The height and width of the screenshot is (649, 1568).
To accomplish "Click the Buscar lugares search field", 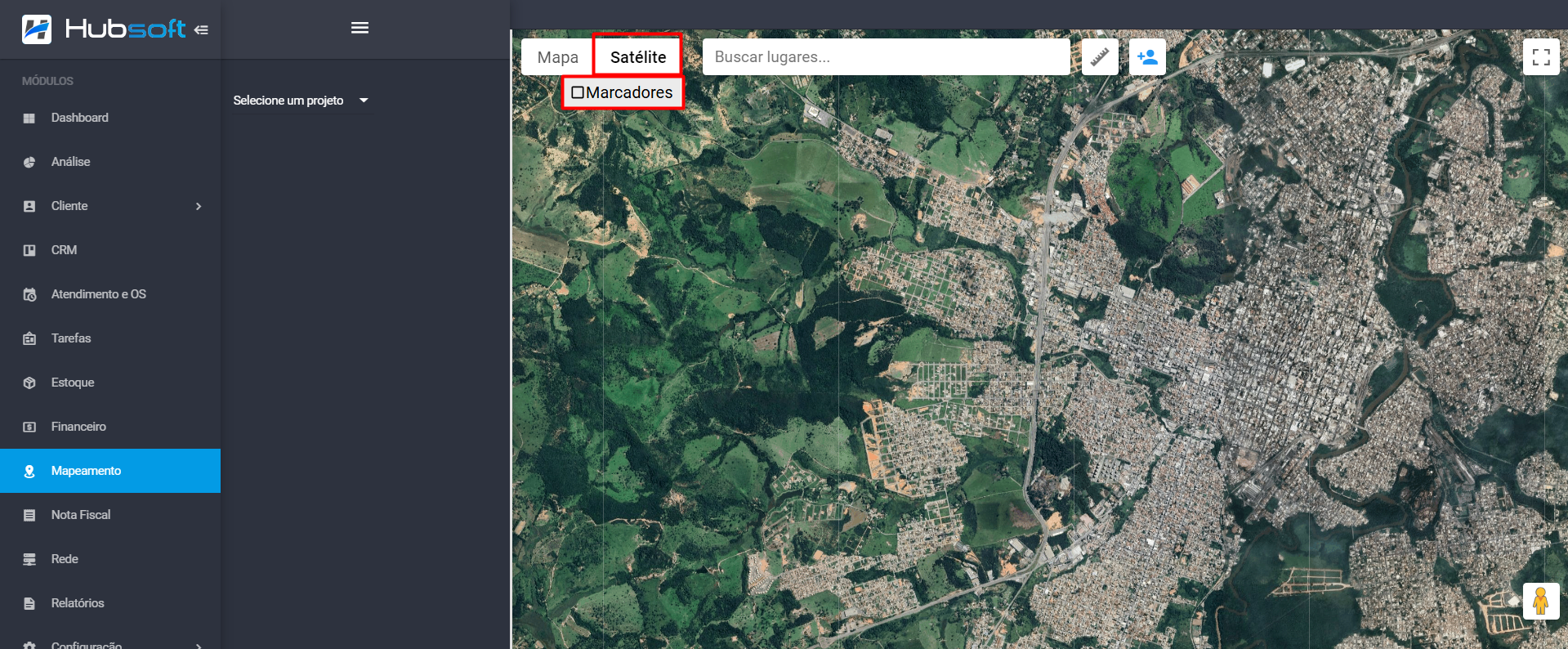I will tap(887, 57).
